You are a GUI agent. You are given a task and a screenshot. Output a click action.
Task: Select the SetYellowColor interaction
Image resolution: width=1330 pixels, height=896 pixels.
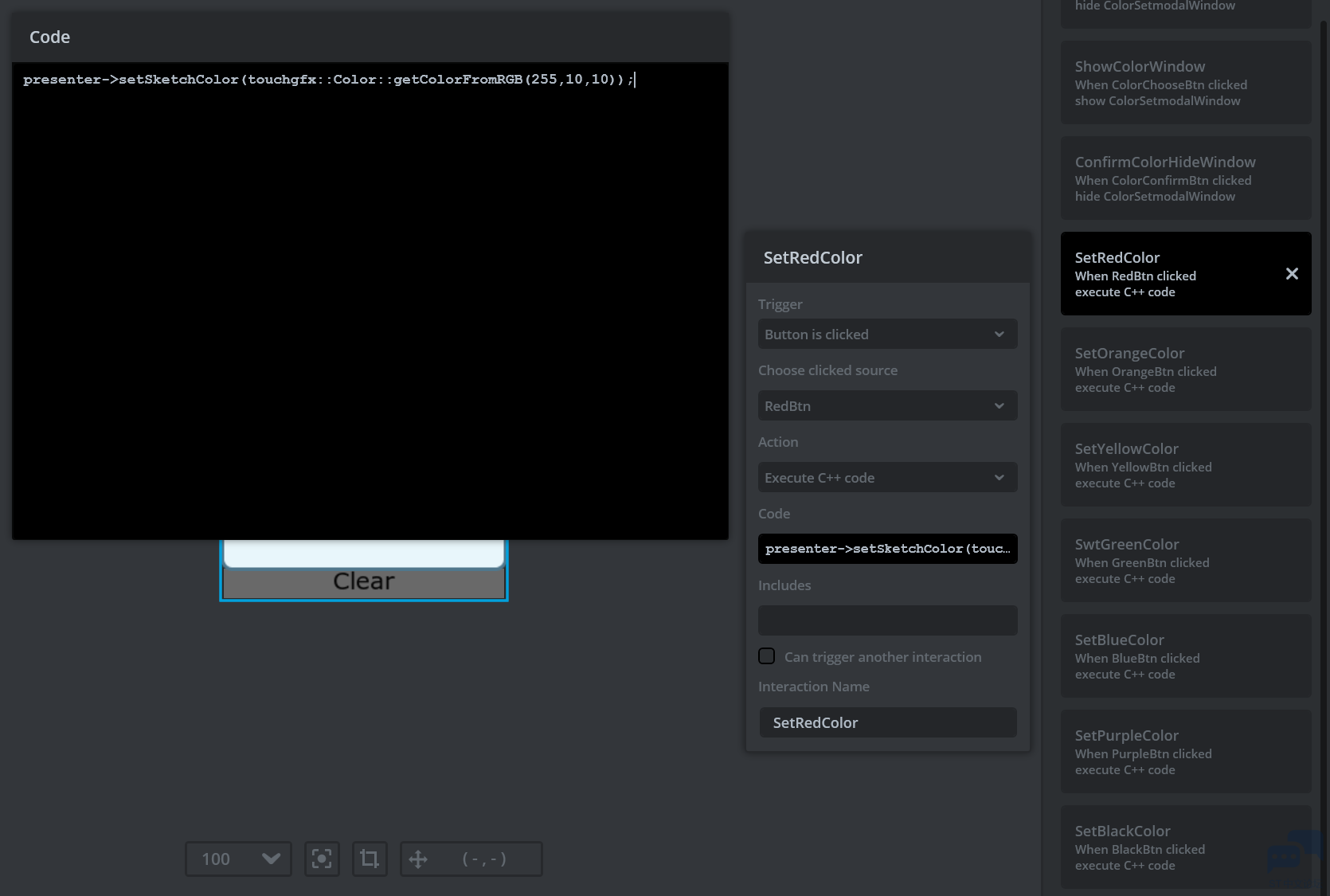click(1185, 465)
